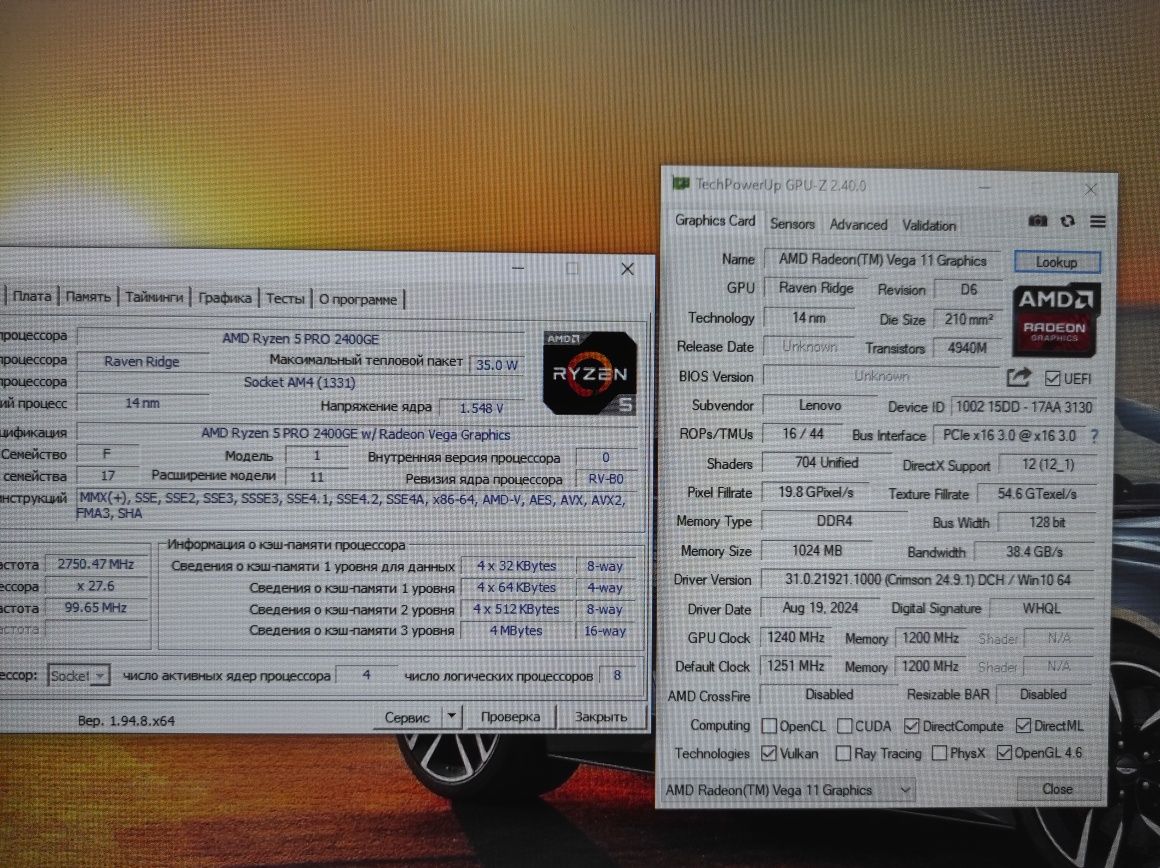The width and height of the screenshot is (1160, 868).
Task: Open the Сервис button dropdown arrow
Action: pyautogui.click(x=451, y=716)
